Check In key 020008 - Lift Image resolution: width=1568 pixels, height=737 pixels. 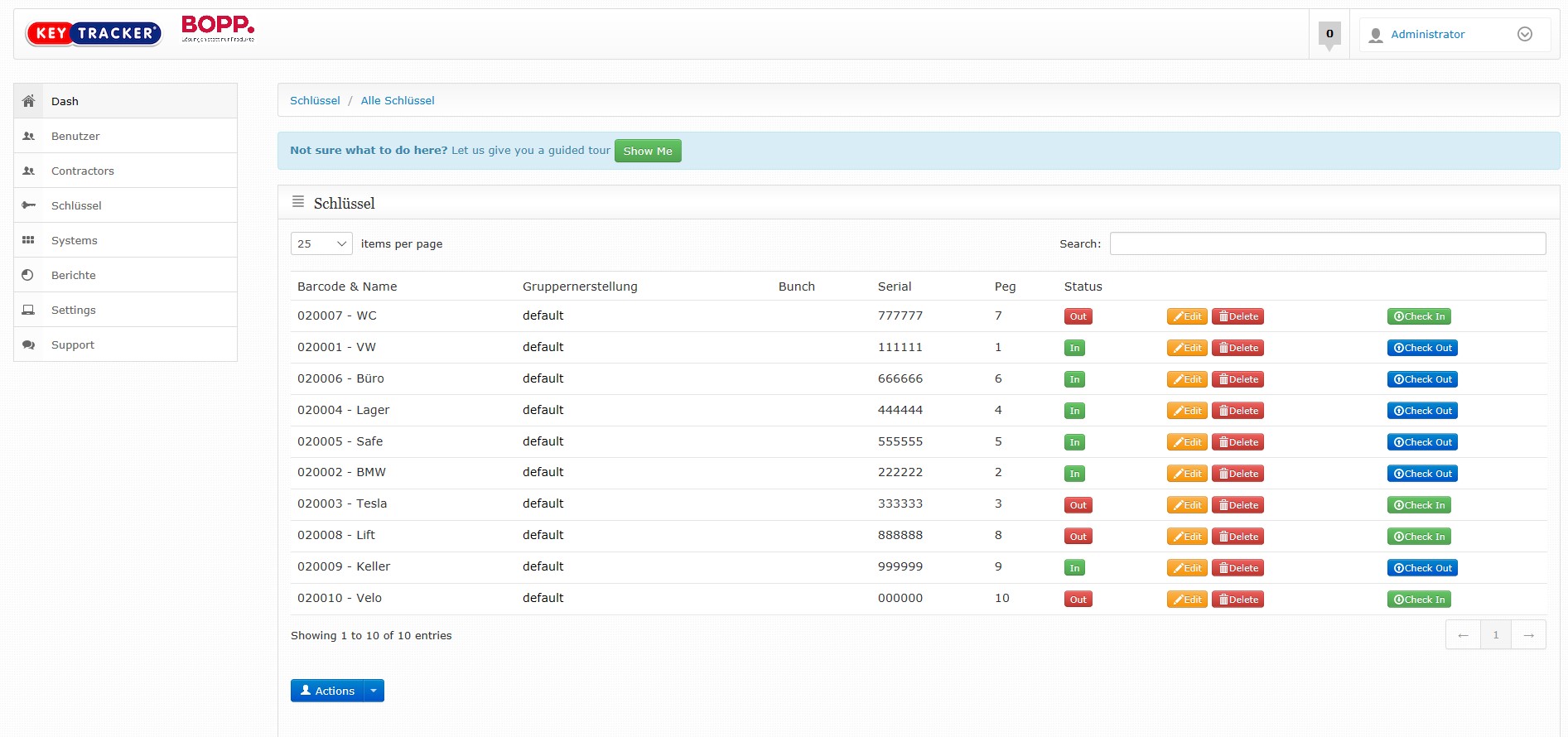(1419, 537)
